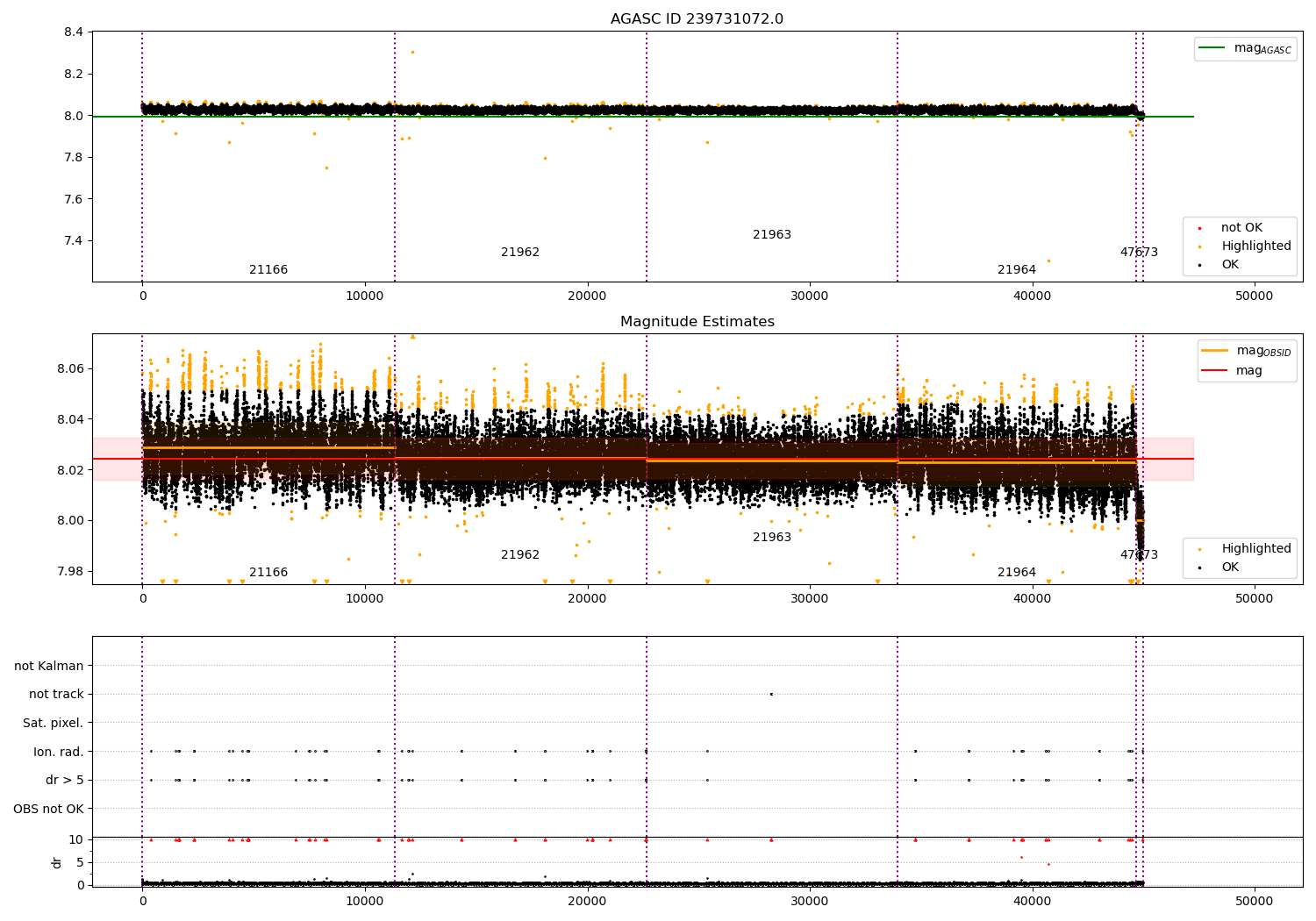Screen dimensions: 1316x921
Task: Click the single data point on 'not track' row
Action: pos(771,694)
